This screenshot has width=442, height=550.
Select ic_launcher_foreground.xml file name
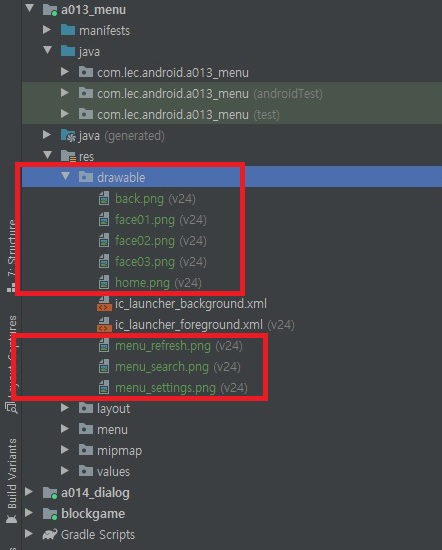pos(189,325)
